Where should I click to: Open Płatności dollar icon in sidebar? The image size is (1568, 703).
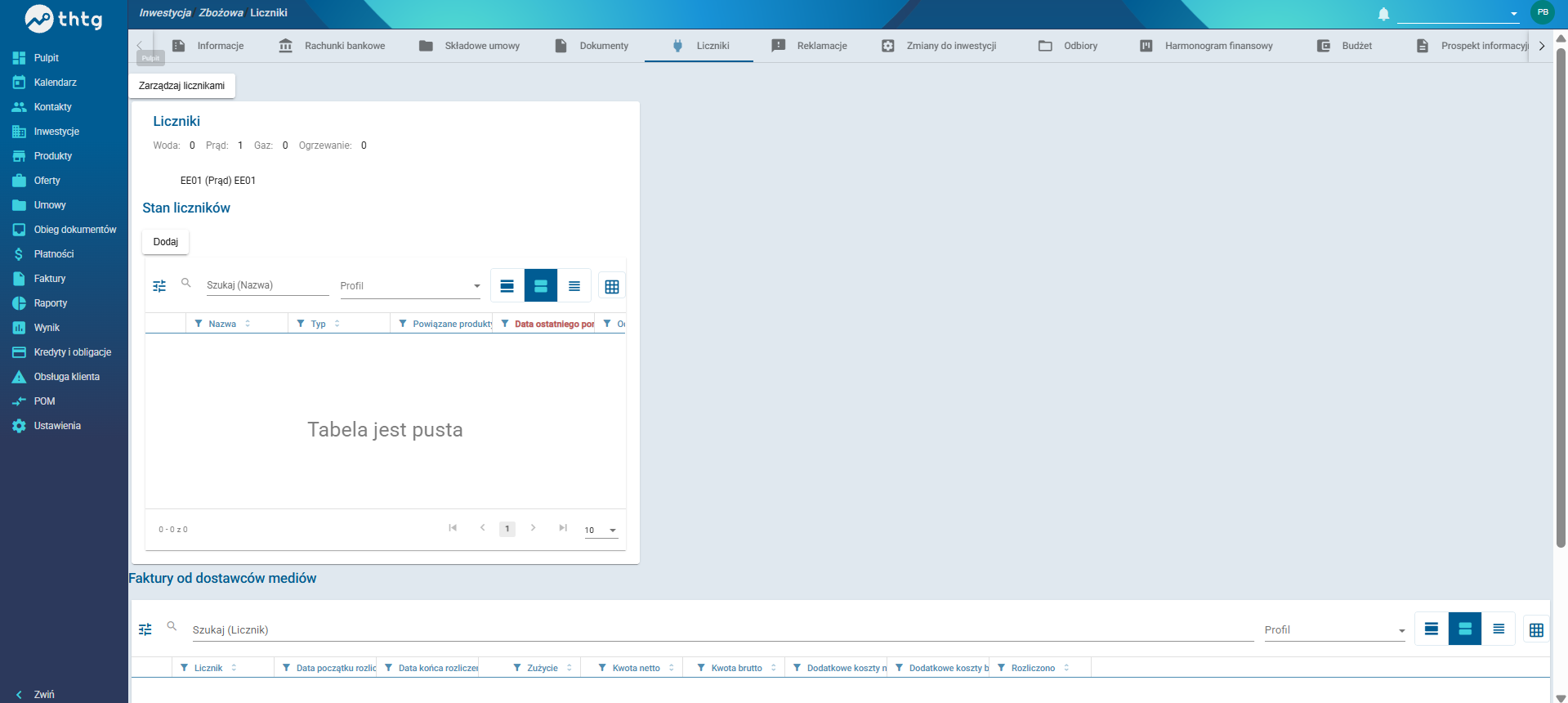point(19,254)
